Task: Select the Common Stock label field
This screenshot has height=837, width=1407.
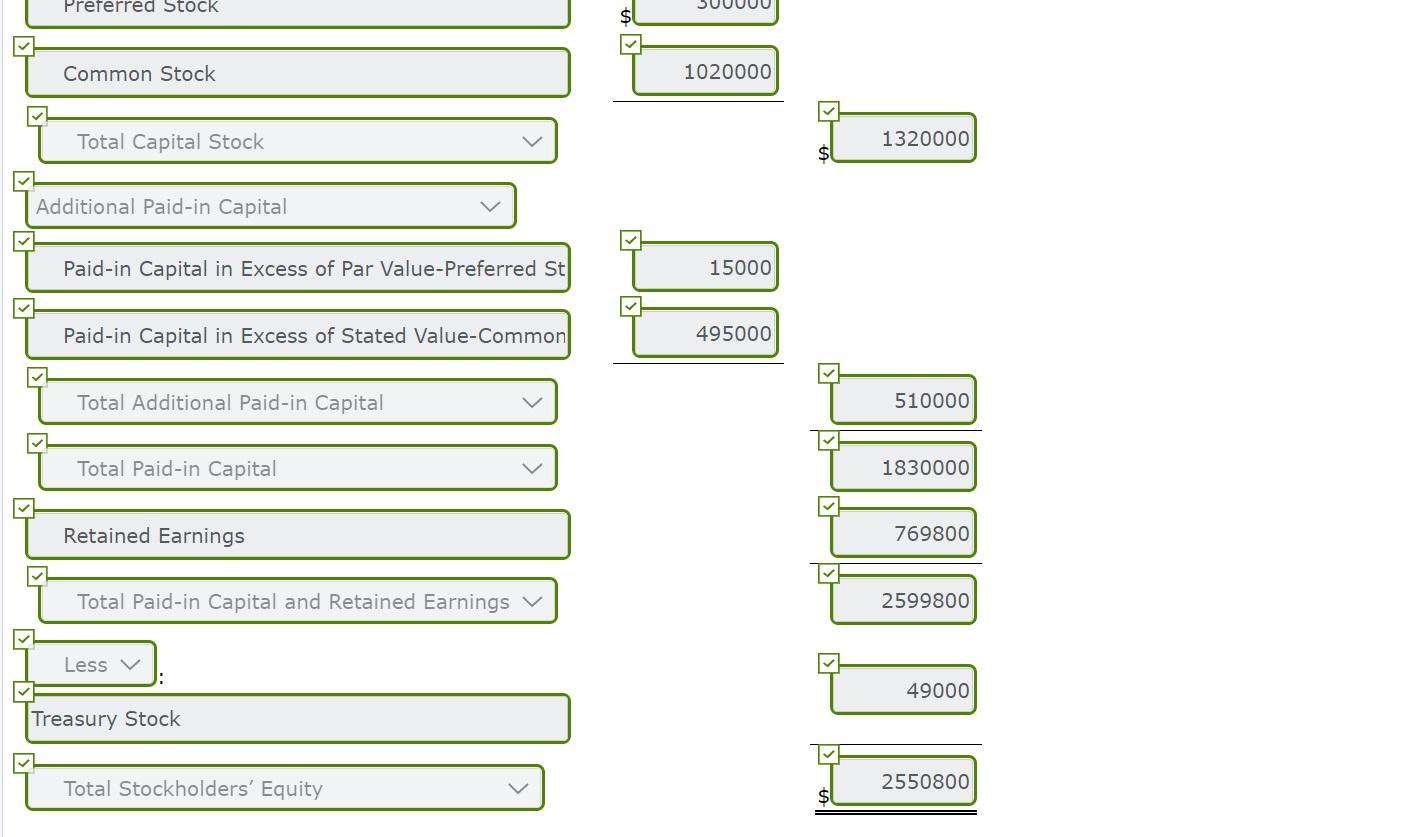Action: point(297,72)
